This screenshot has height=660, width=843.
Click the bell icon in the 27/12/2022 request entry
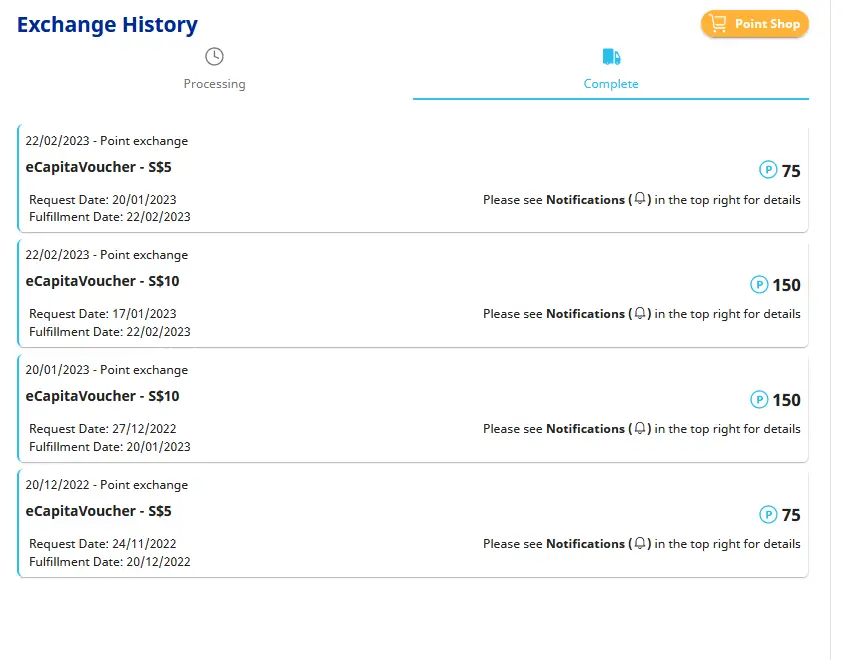point(640,428)
